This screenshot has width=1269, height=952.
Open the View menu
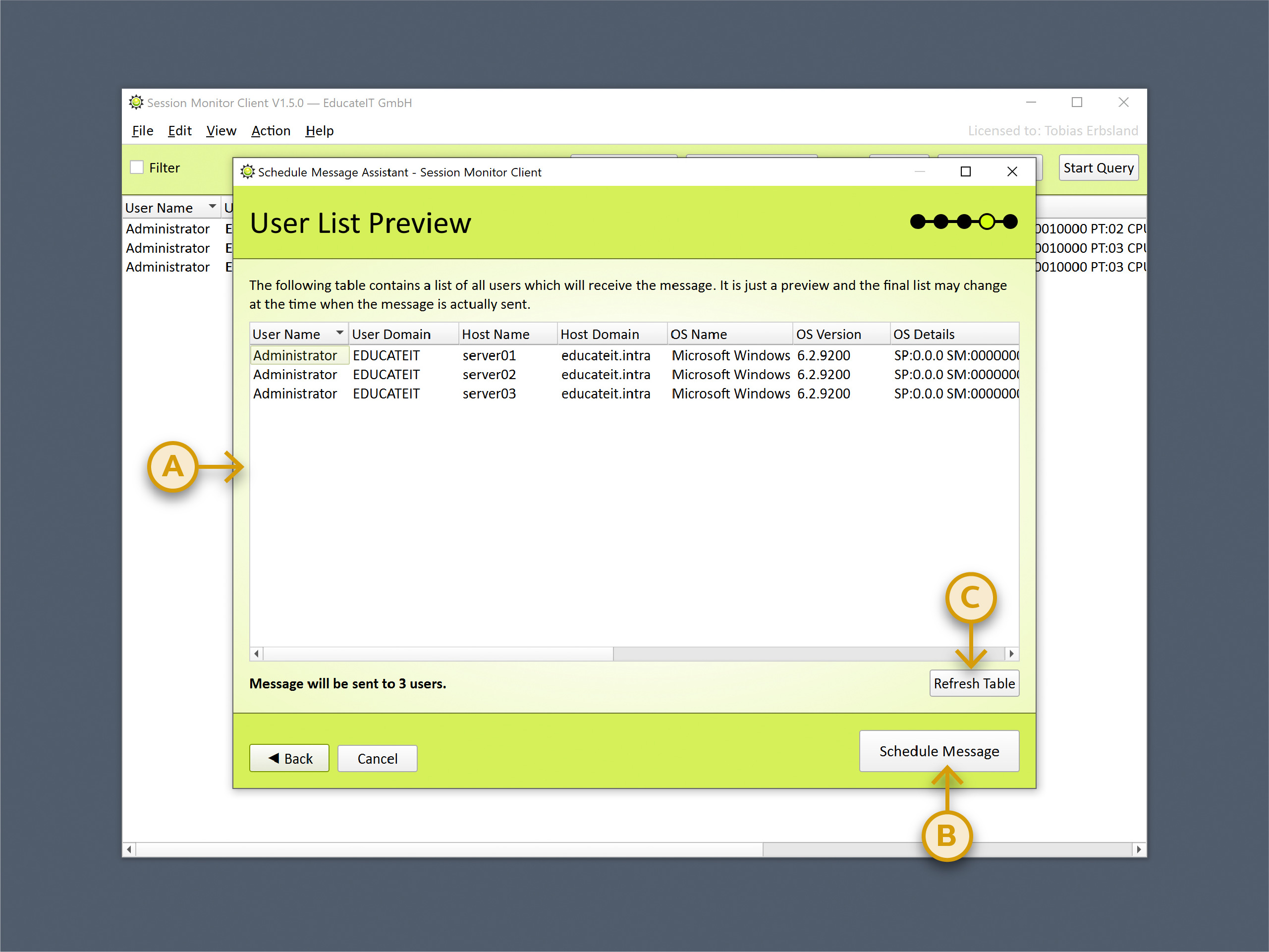tap(221, 131)
